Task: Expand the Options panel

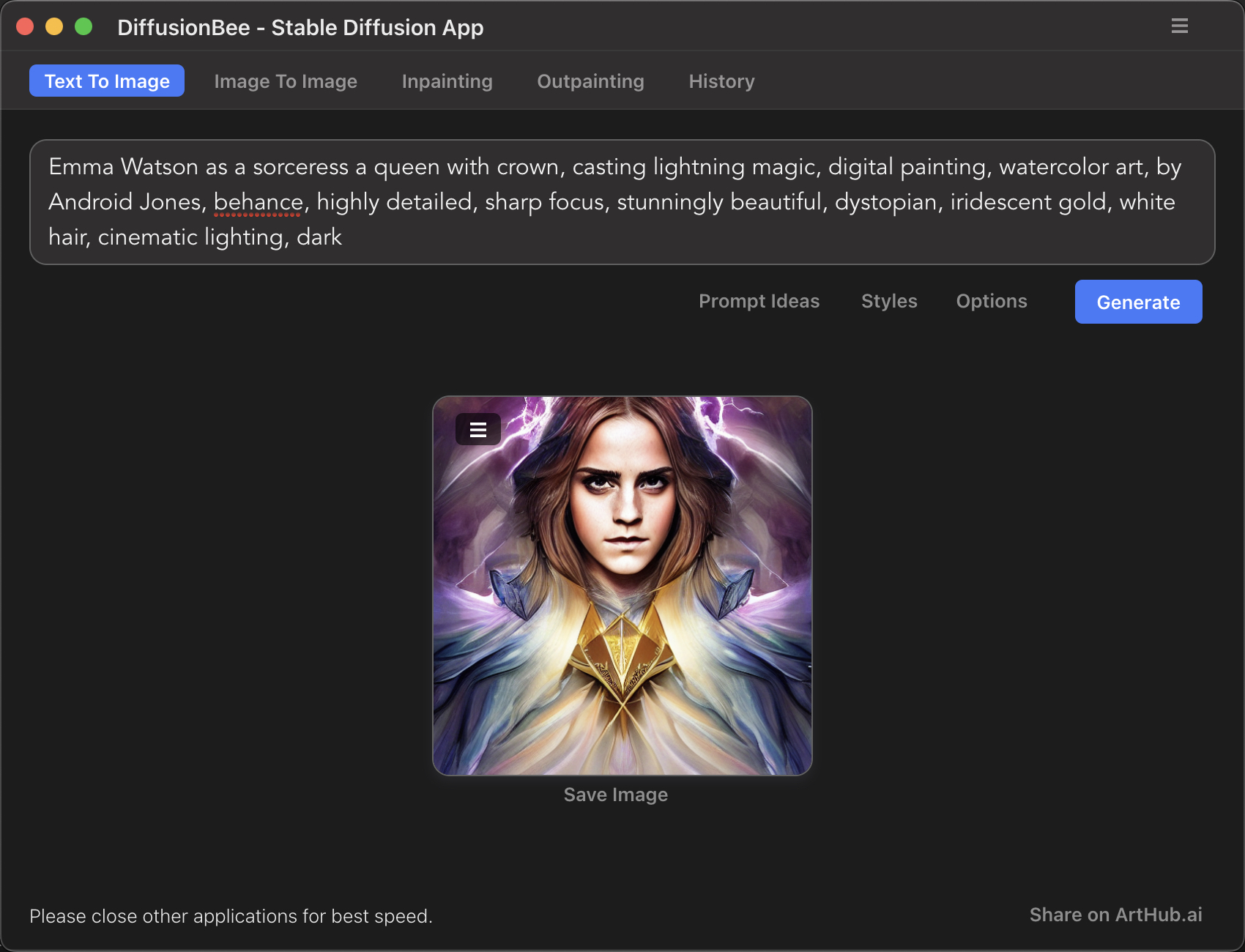Action: [992, 301]
